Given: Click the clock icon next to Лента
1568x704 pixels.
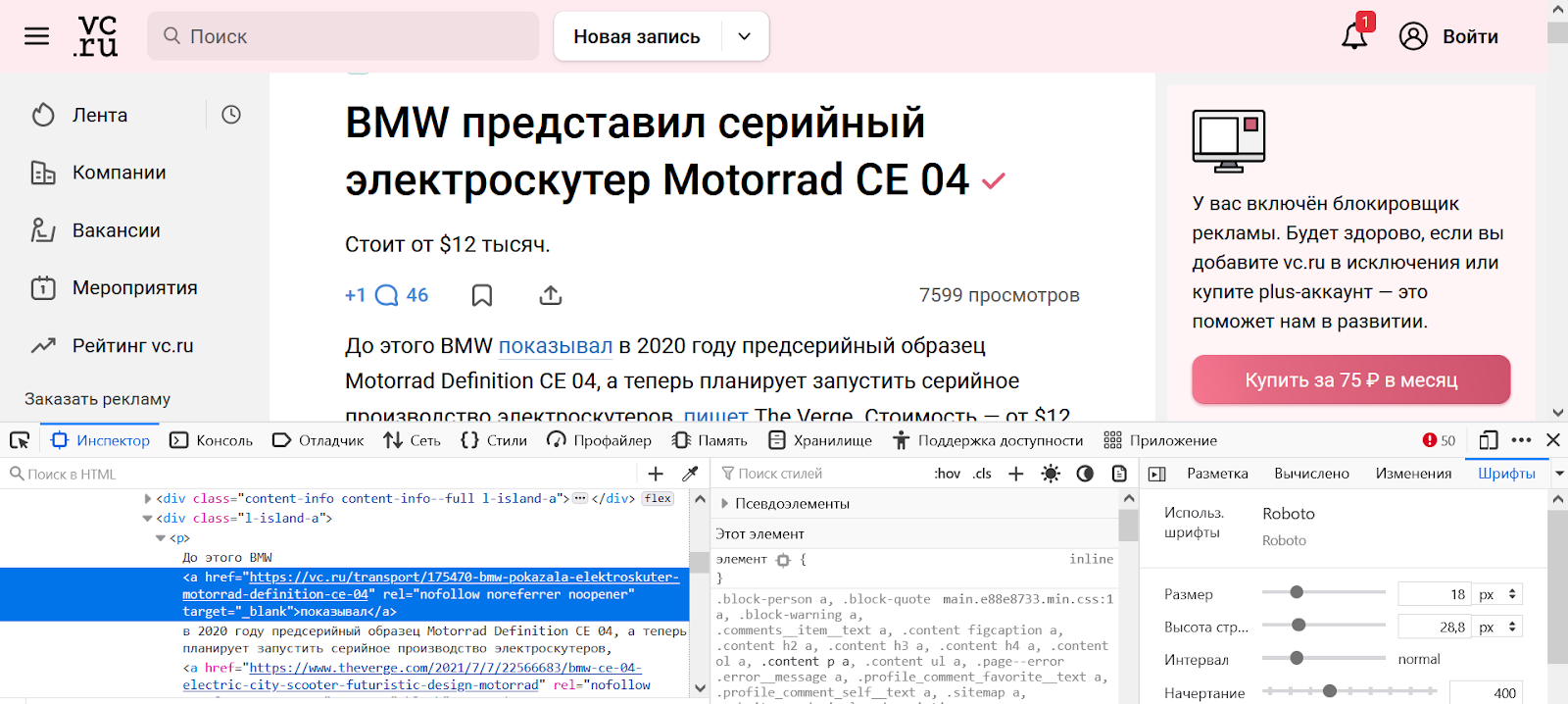Looking at the screenshot, I should [x=231, y=115].
